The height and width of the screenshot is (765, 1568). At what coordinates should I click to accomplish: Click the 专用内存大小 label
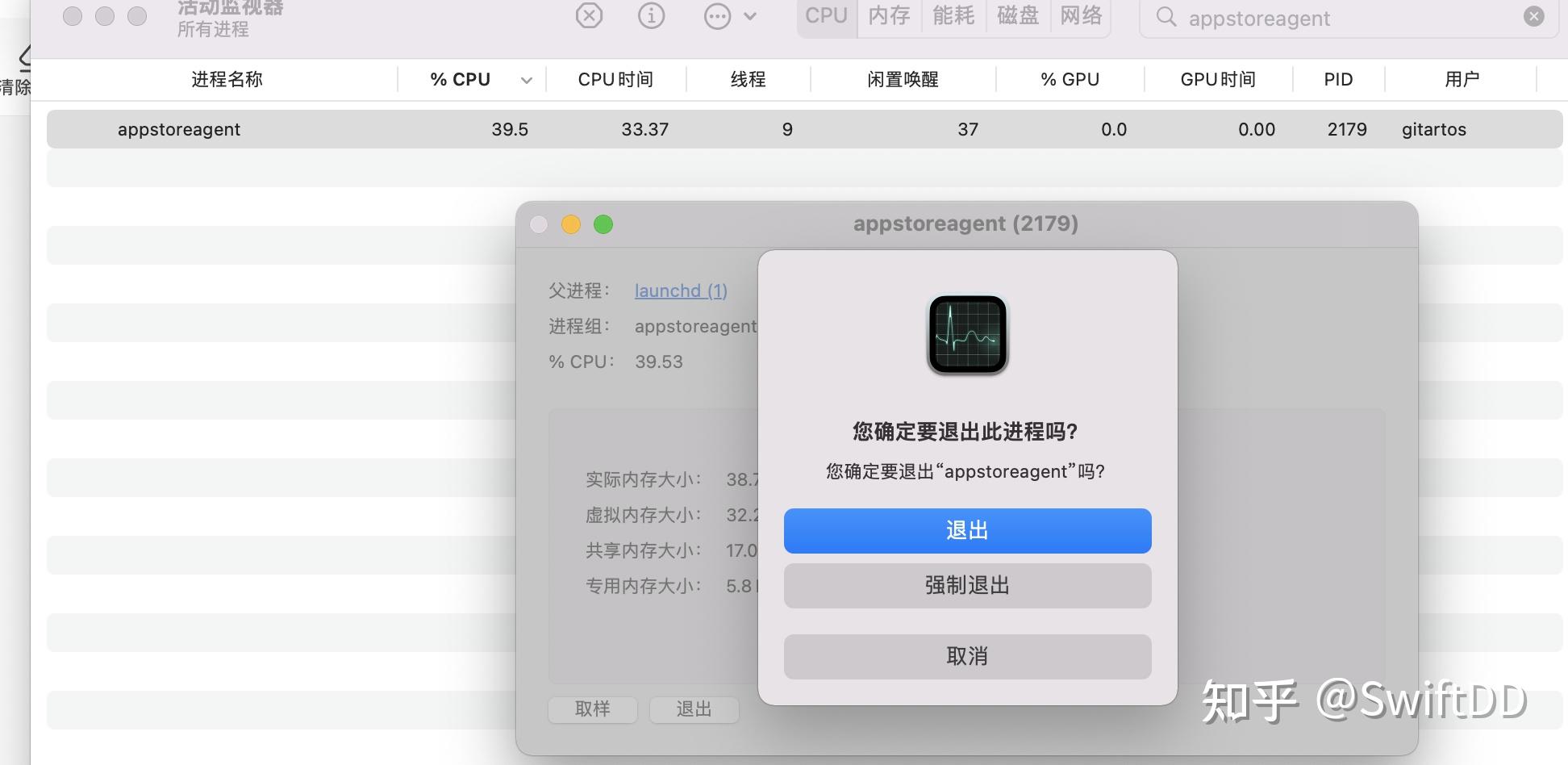(644, 586)
